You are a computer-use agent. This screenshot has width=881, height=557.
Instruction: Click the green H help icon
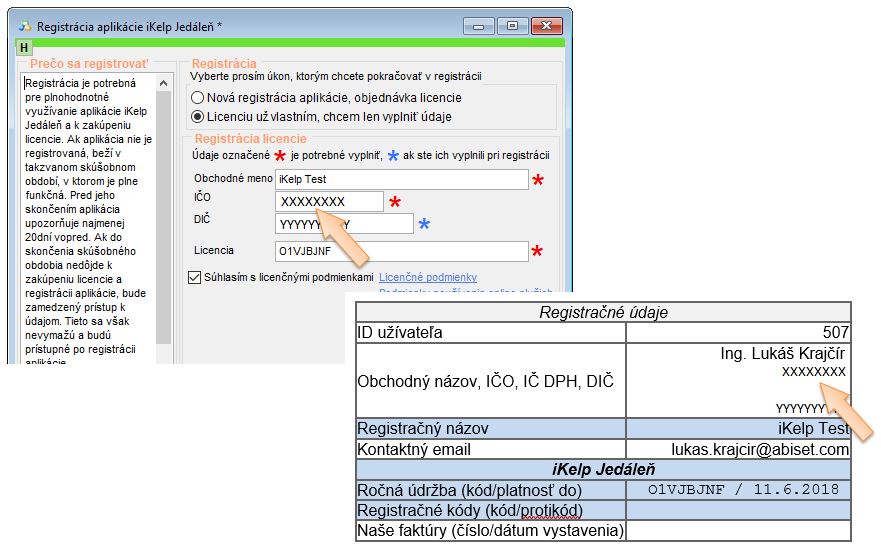click(24, 48)
